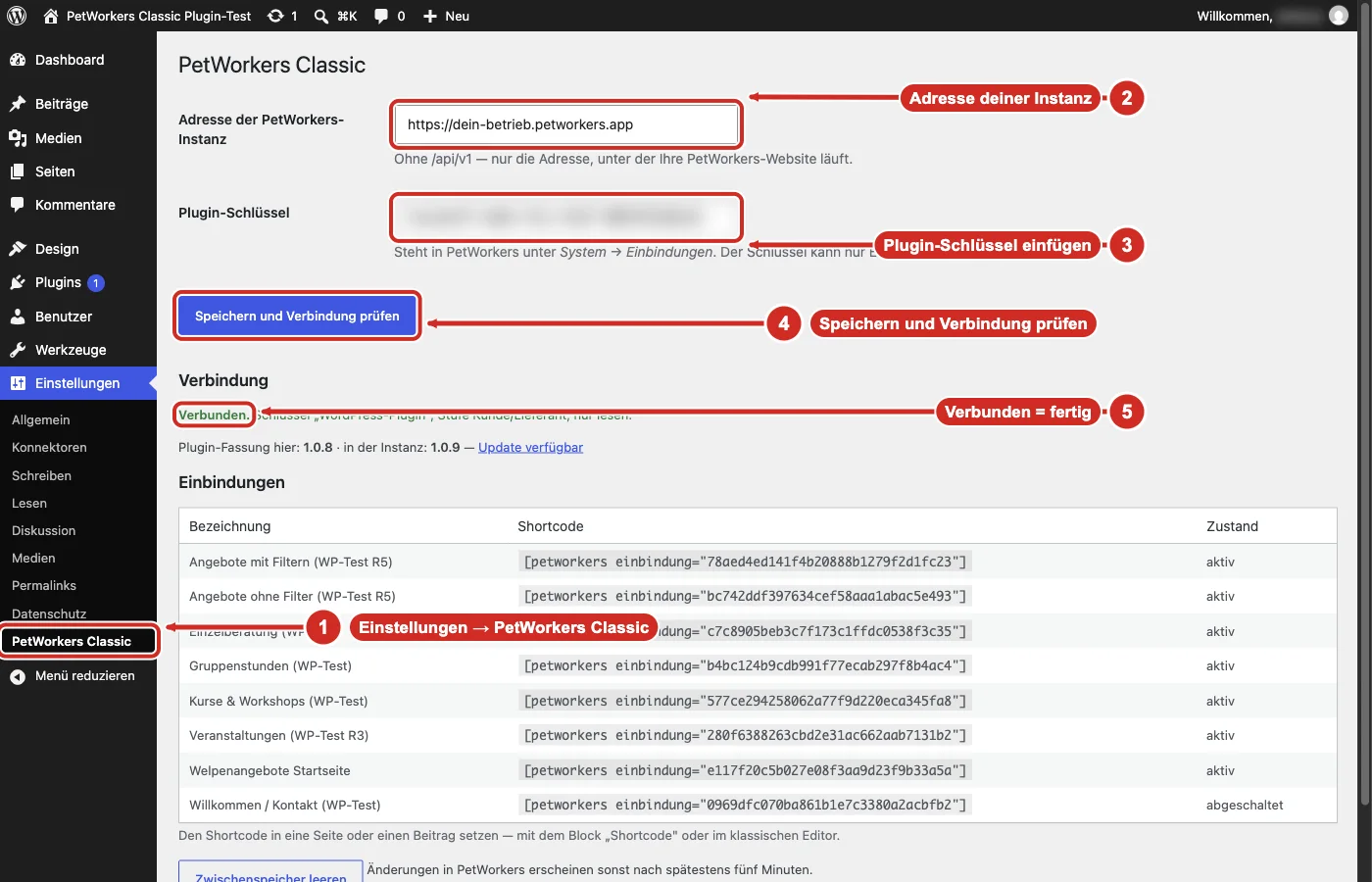Click the Werkzeuge wrench icon
1372x882 pixels.
pos(18,350)
